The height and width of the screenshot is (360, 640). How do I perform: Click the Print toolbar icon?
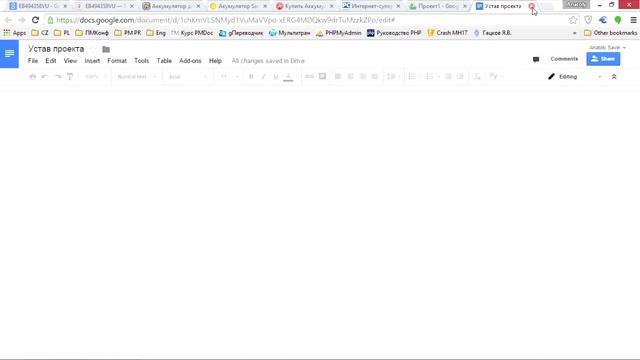click(x=33, y=77)
